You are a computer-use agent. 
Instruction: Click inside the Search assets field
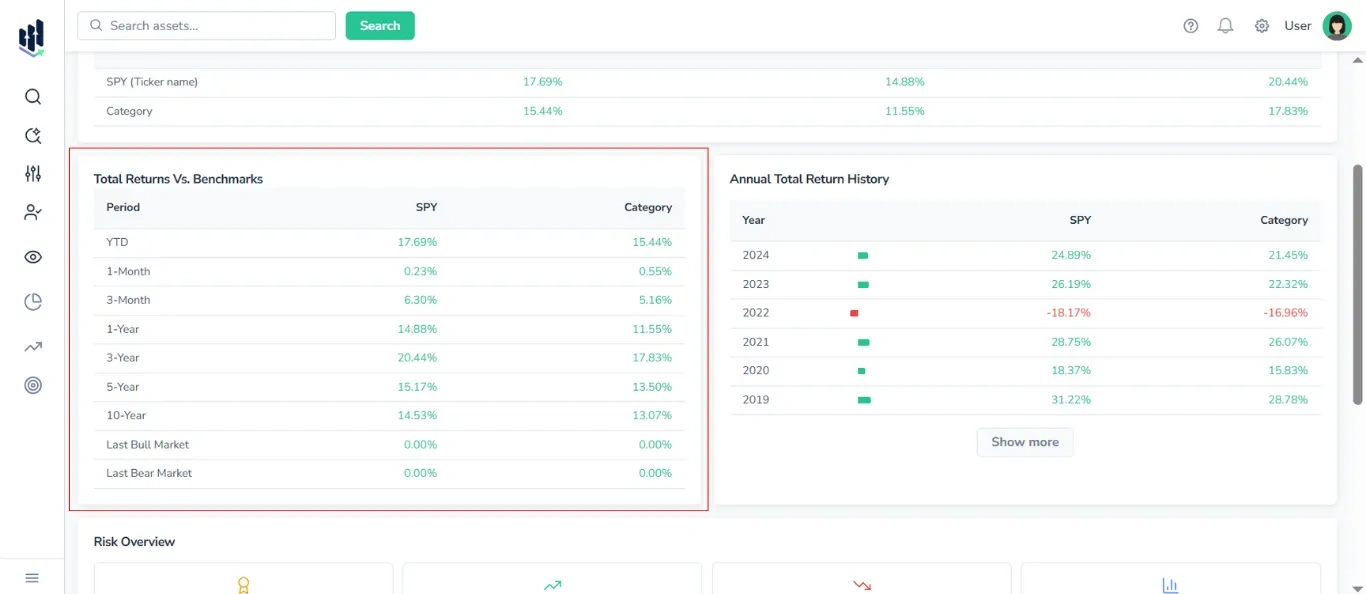pos(205,25)
